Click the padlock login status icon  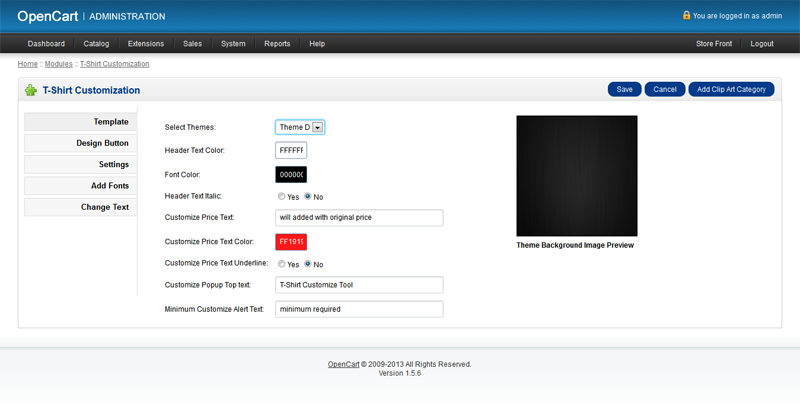tap(686, 16)
